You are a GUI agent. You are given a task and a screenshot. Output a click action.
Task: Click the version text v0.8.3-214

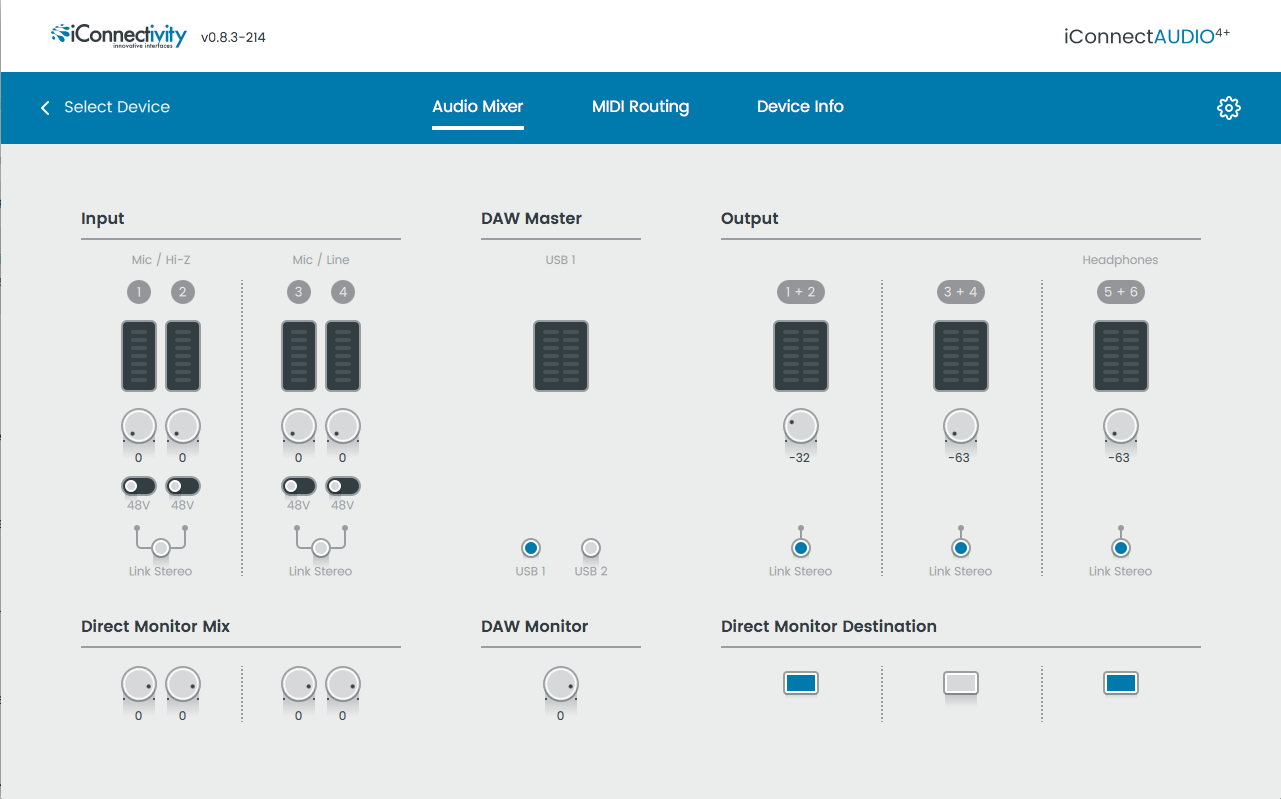(x=233, y=38)
